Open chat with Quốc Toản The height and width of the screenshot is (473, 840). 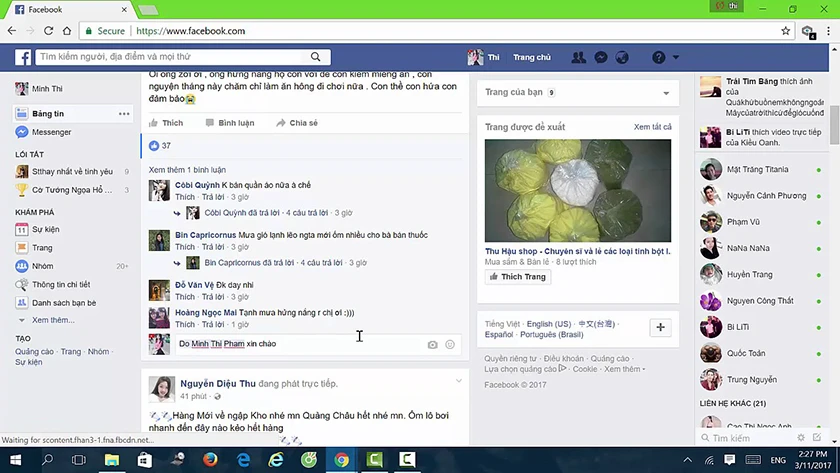[761, 354]
